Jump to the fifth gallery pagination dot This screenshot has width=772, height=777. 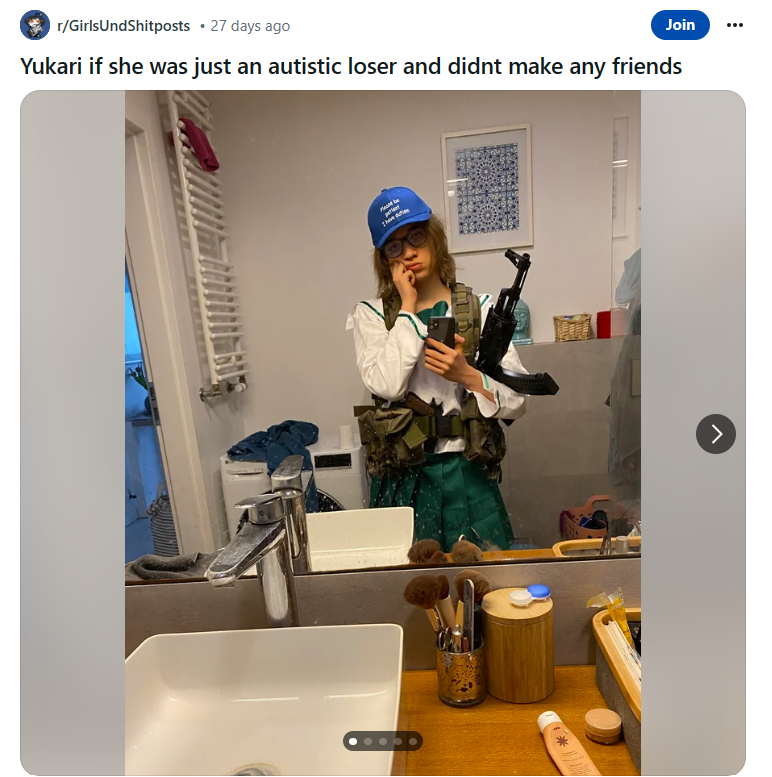point(413,741)
